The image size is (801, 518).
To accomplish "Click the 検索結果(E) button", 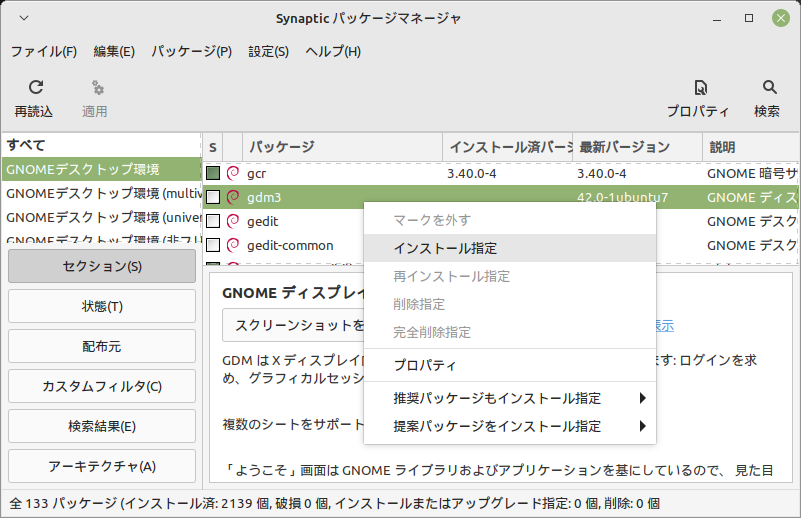I will tap(102, 426).
